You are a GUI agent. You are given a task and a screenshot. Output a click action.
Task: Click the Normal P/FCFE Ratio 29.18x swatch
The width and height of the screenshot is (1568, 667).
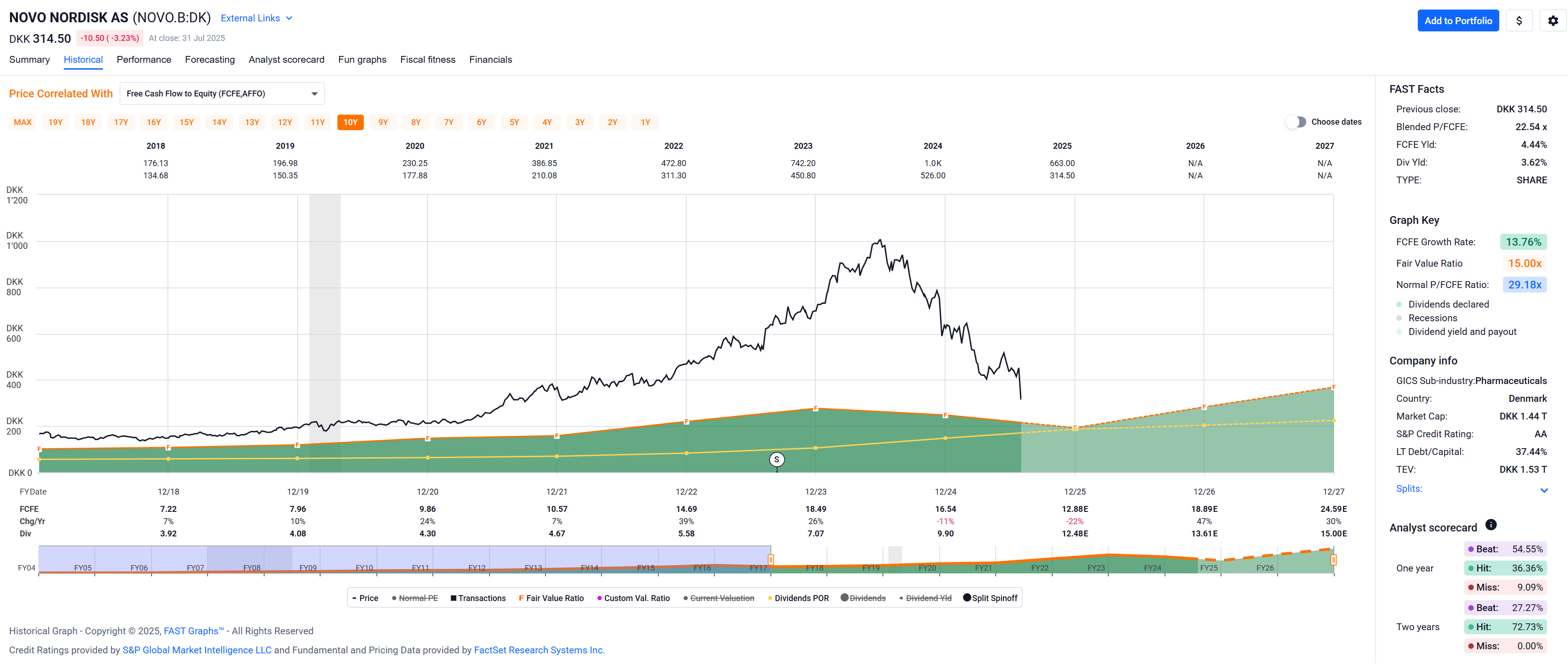[x=1524, y=284]
